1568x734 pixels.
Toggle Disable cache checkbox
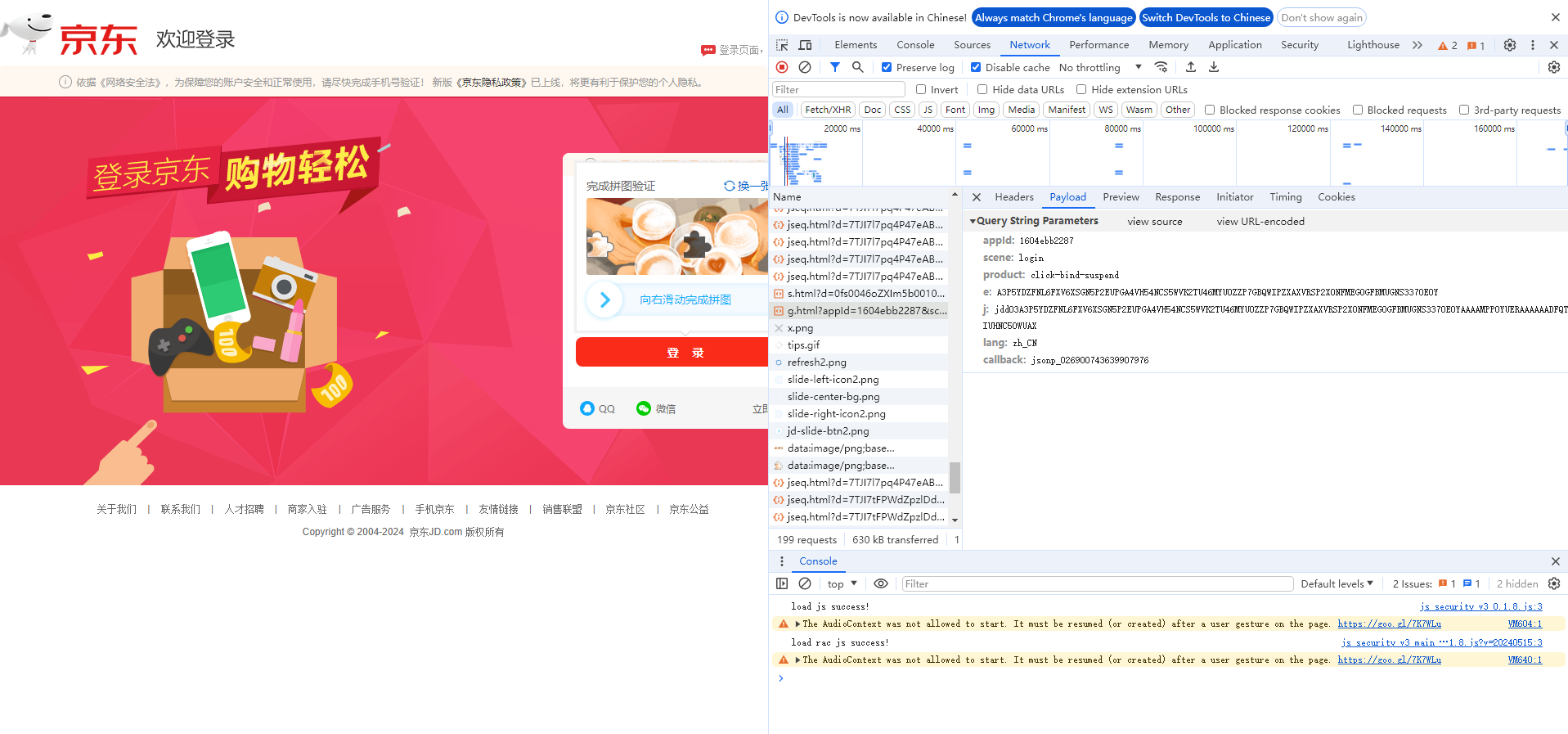point(976,67)
